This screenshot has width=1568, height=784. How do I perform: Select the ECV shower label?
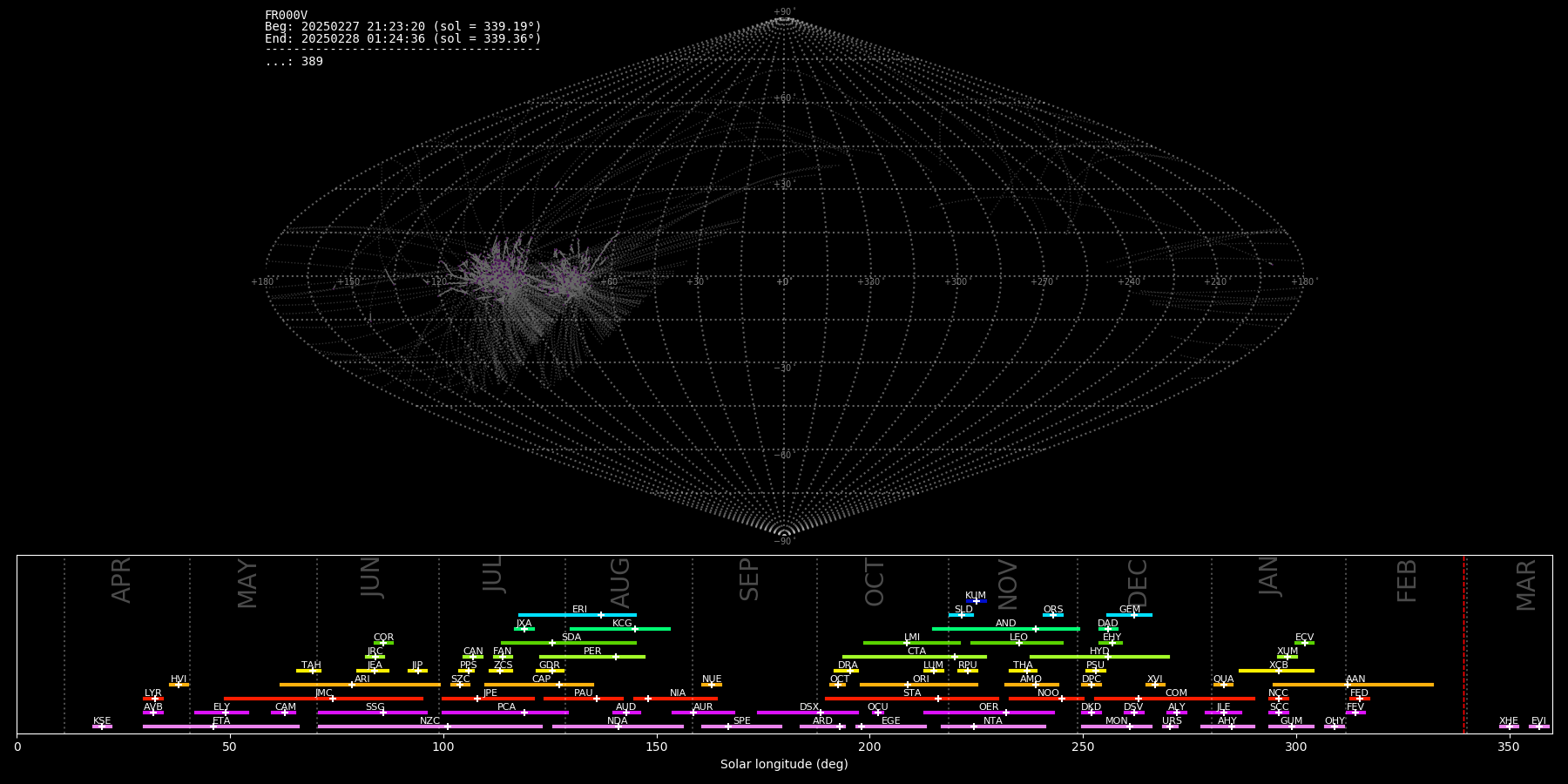[x=1304, y=638]
